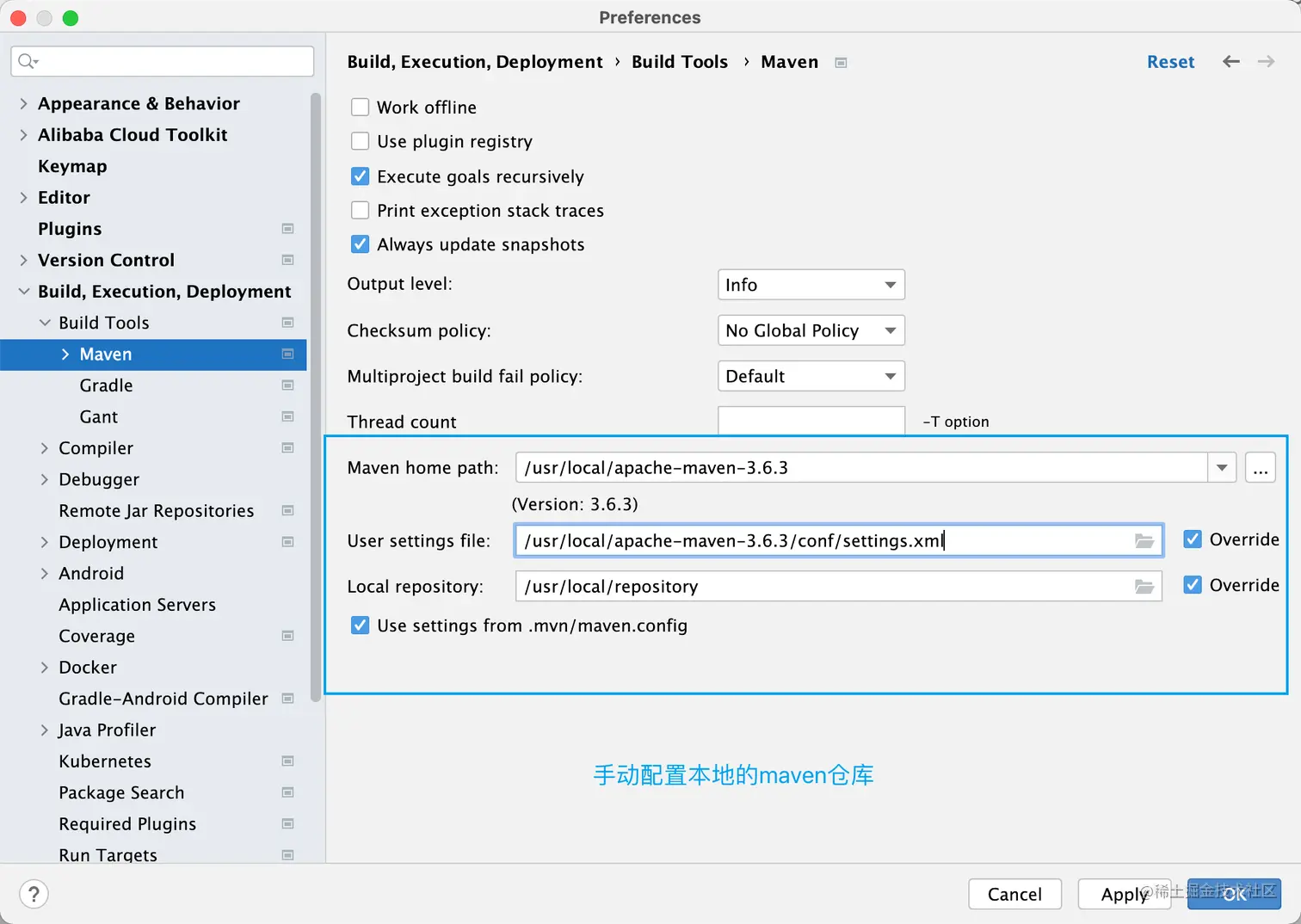Expand the Docker section chevron
Screen dimensions: 1301x924
coord(44,668)
